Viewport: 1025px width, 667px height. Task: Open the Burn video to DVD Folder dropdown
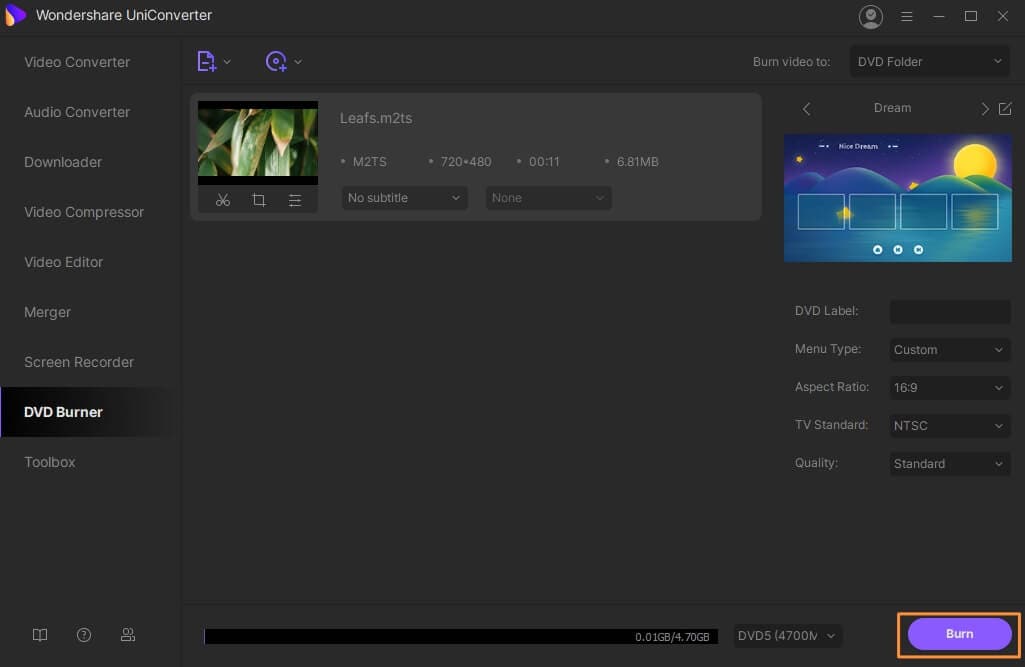(x=929, y=61)
